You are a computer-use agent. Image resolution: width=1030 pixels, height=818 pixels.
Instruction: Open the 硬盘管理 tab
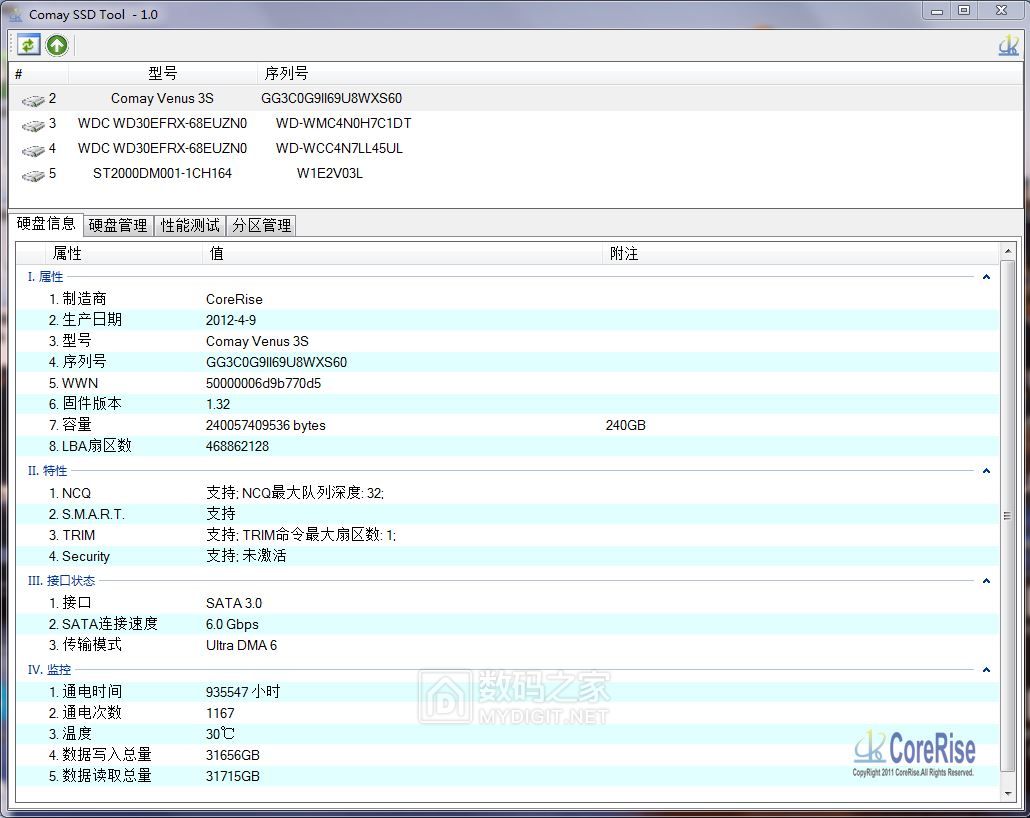[x=118, y=225]
